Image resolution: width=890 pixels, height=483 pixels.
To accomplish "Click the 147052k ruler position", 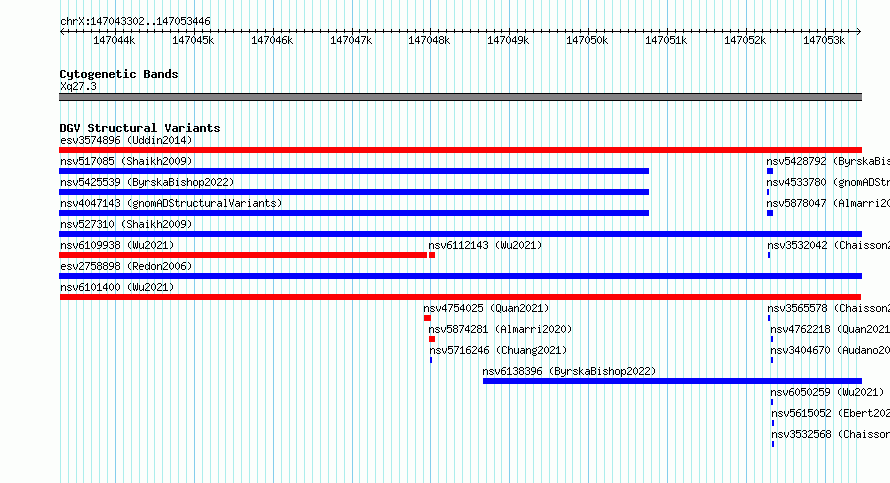I will coord(745,40).
